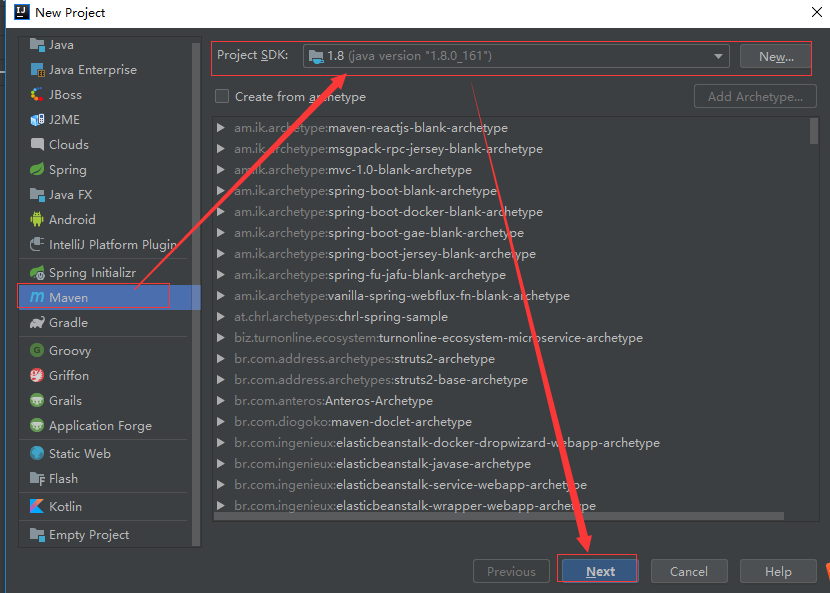Click the New... SDK button
The width and height of the screenshot is (830, 593).
tap(775, 56)
